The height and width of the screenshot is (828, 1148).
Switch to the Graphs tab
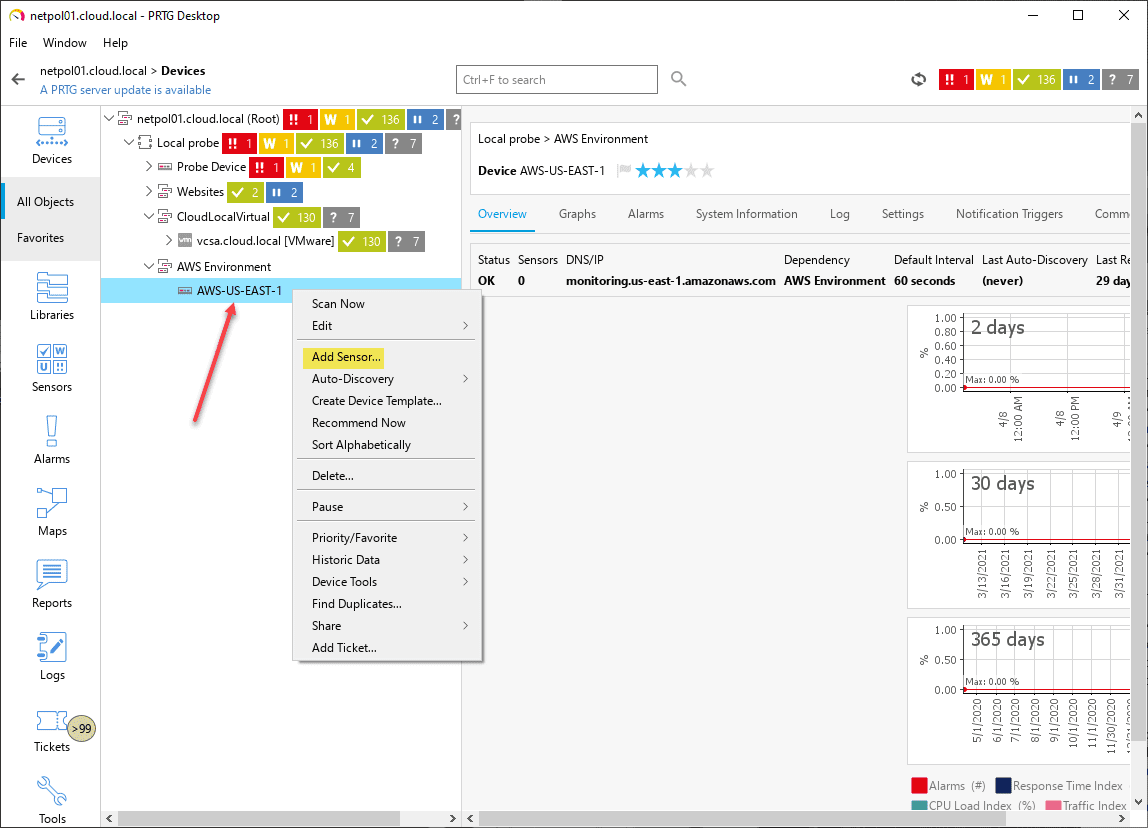577,214
